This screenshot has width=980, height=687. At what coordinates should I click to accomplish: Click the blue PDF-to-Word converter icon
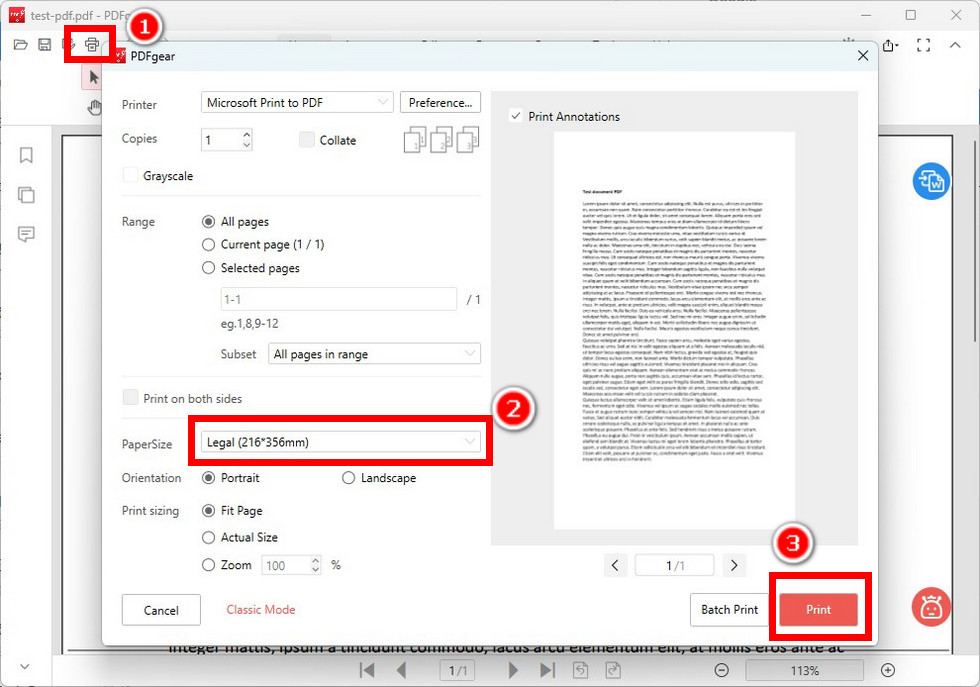931,181
